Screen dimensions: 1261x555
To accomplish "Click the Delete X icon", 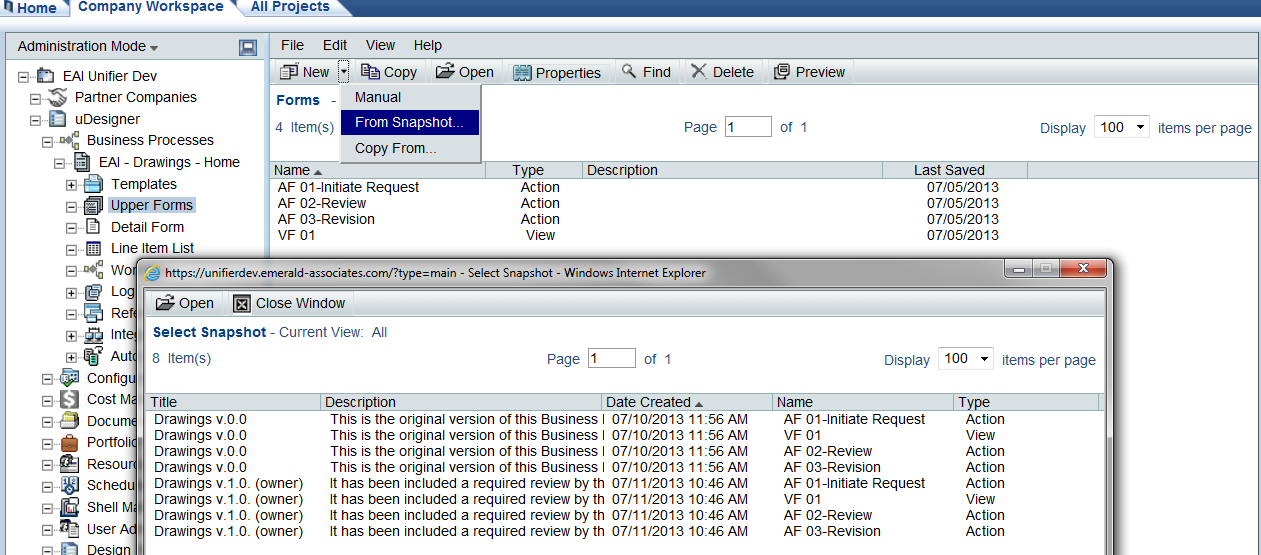I will tap(699, 72).
